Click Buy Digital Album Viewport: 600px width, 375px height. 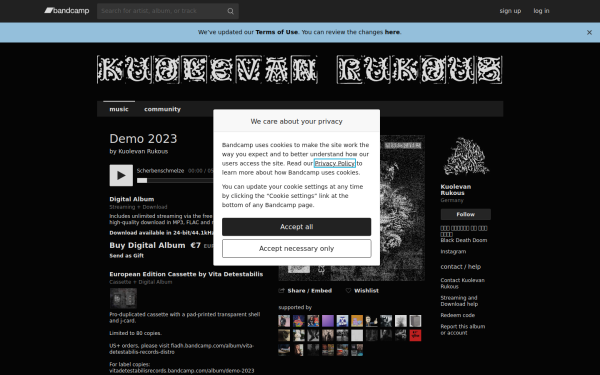tap(147, 245)
